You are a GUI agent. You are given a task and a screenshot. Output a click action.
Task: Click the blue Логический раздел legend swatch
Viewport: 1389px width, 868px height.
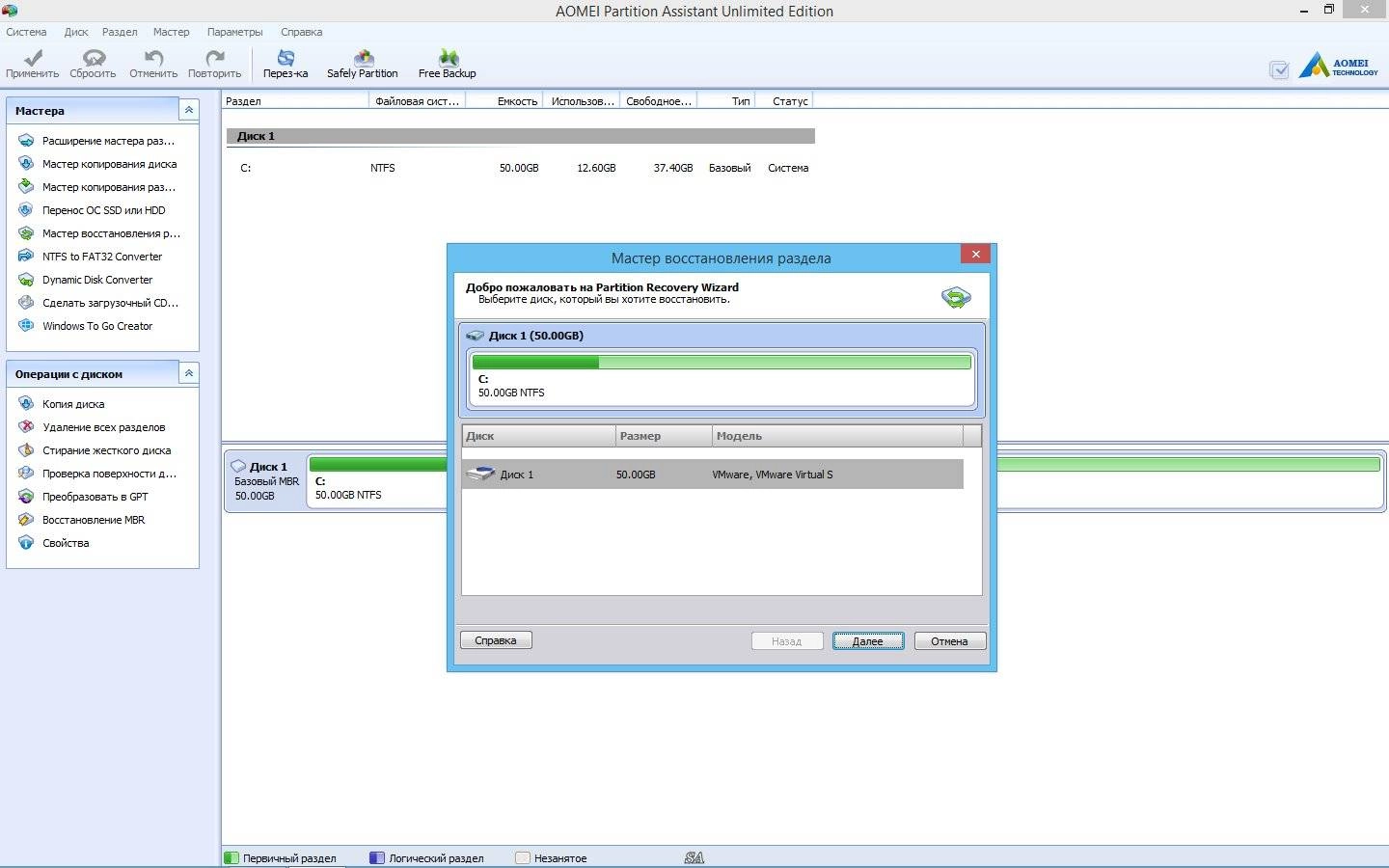(377, 857)
